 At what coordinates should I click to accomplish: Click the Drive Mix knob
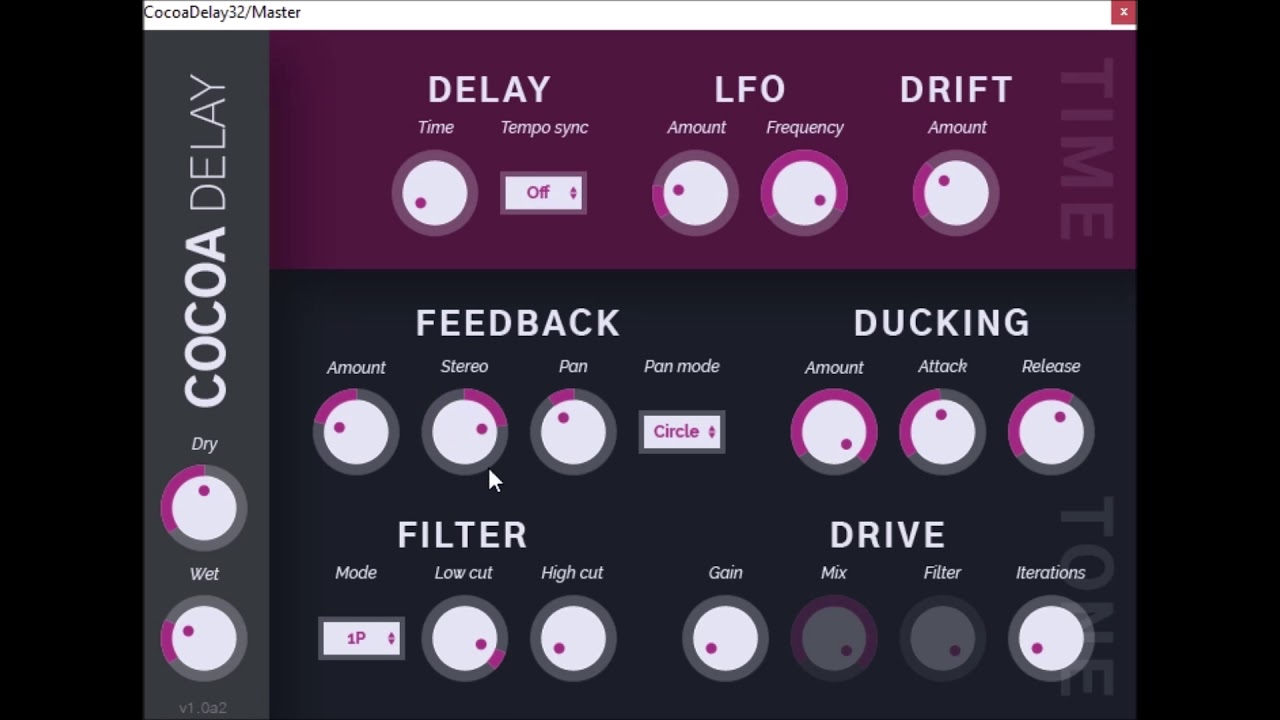834,638
